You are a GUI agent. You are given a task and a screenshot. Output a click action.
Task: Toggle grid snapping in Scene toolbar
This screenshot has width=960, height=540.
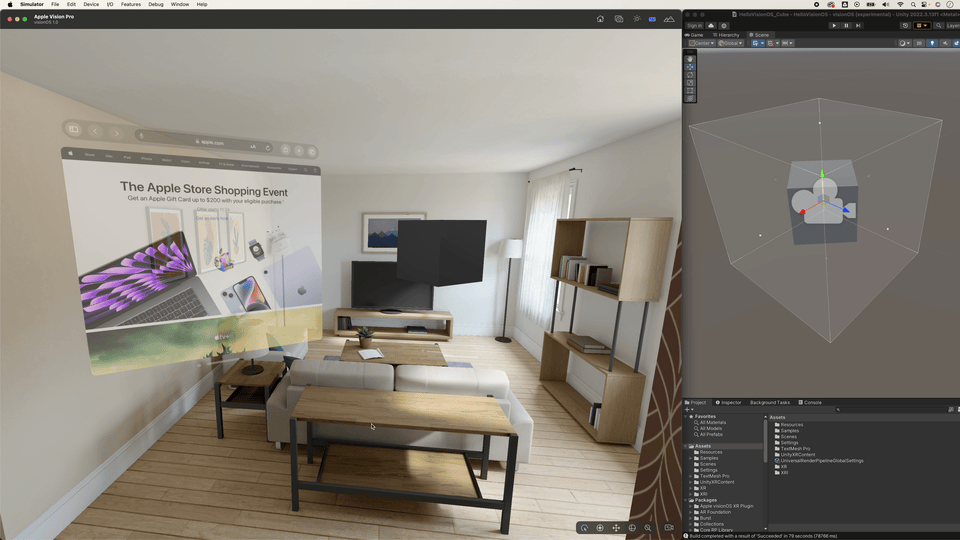click(x=771, y=43)
